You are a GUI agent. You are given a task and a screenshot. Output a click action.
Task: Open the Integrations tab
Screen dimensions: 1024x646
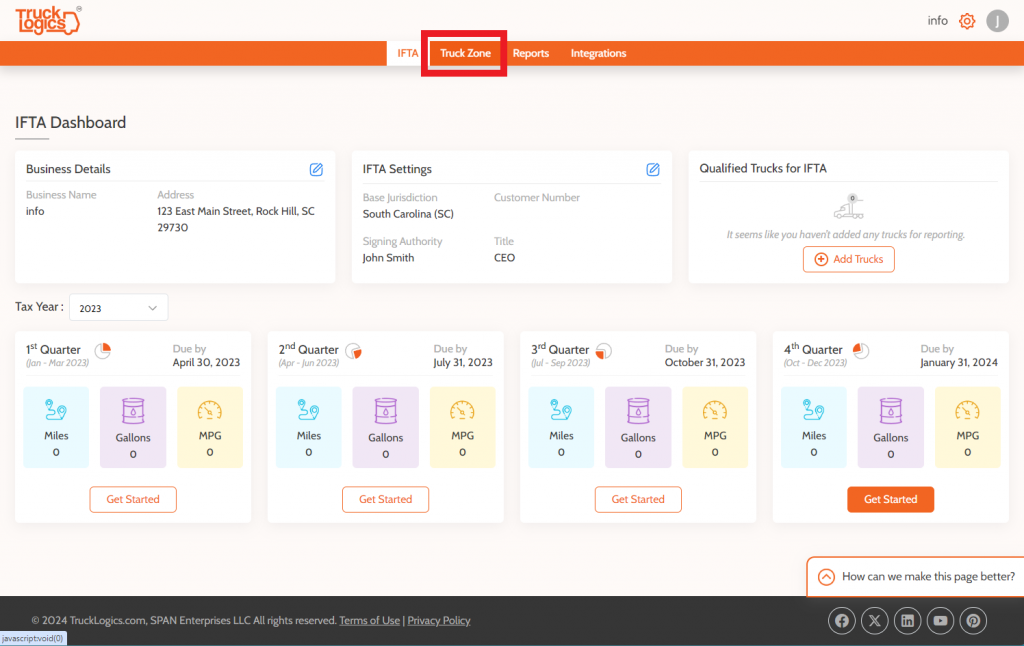[598, 54]
